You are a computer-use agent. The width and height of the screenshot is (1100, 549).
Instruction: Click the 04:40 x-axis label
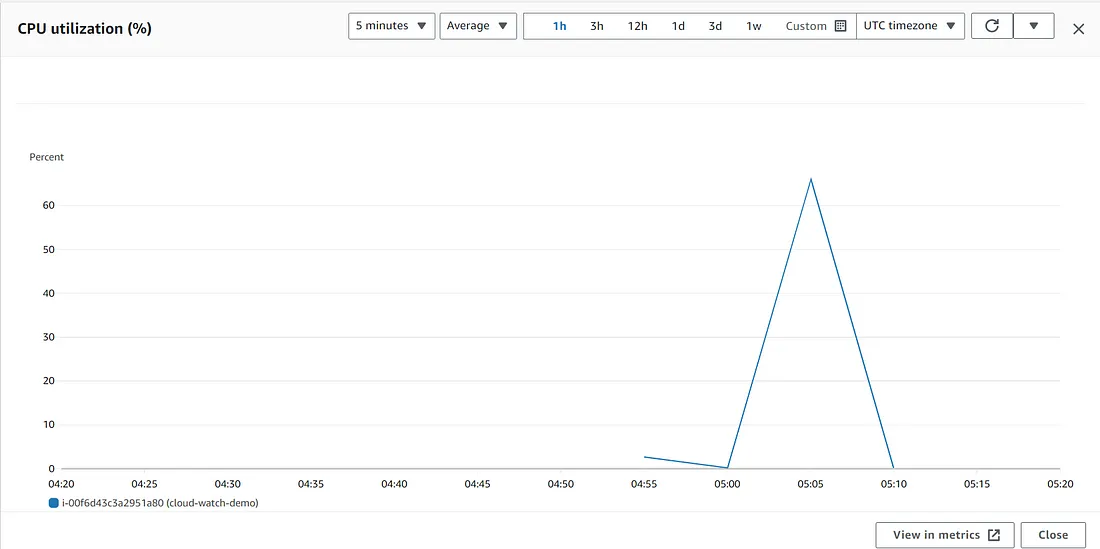point(394,484)
